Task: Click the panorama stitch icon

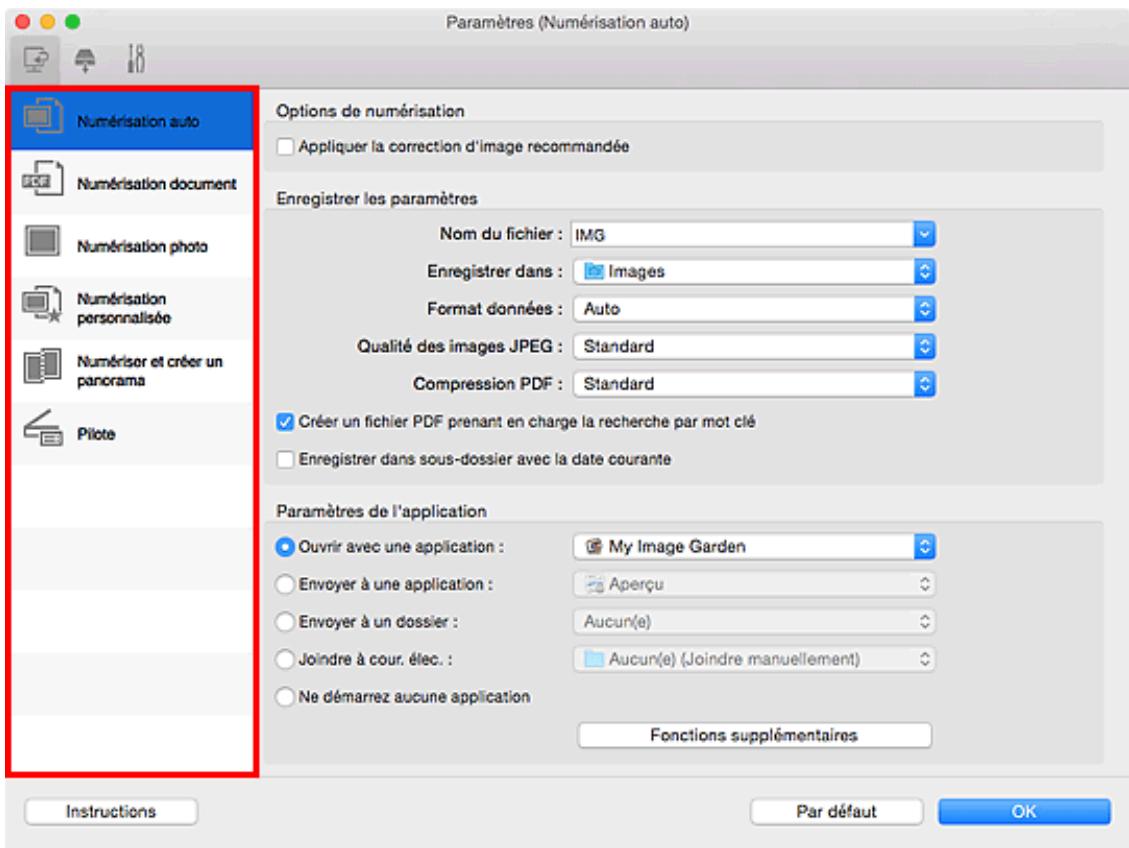Action: point(42,366)
